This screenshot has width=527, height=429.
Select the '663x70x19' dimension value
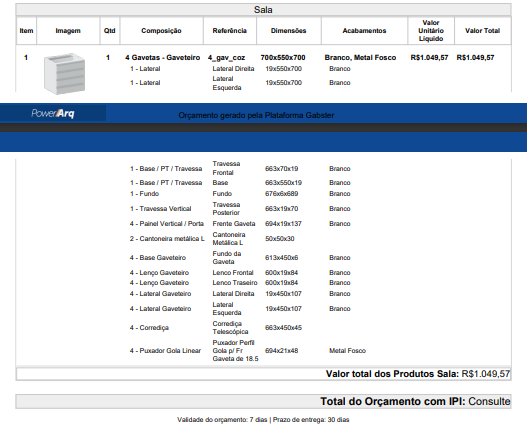click(x=281, y=169)
